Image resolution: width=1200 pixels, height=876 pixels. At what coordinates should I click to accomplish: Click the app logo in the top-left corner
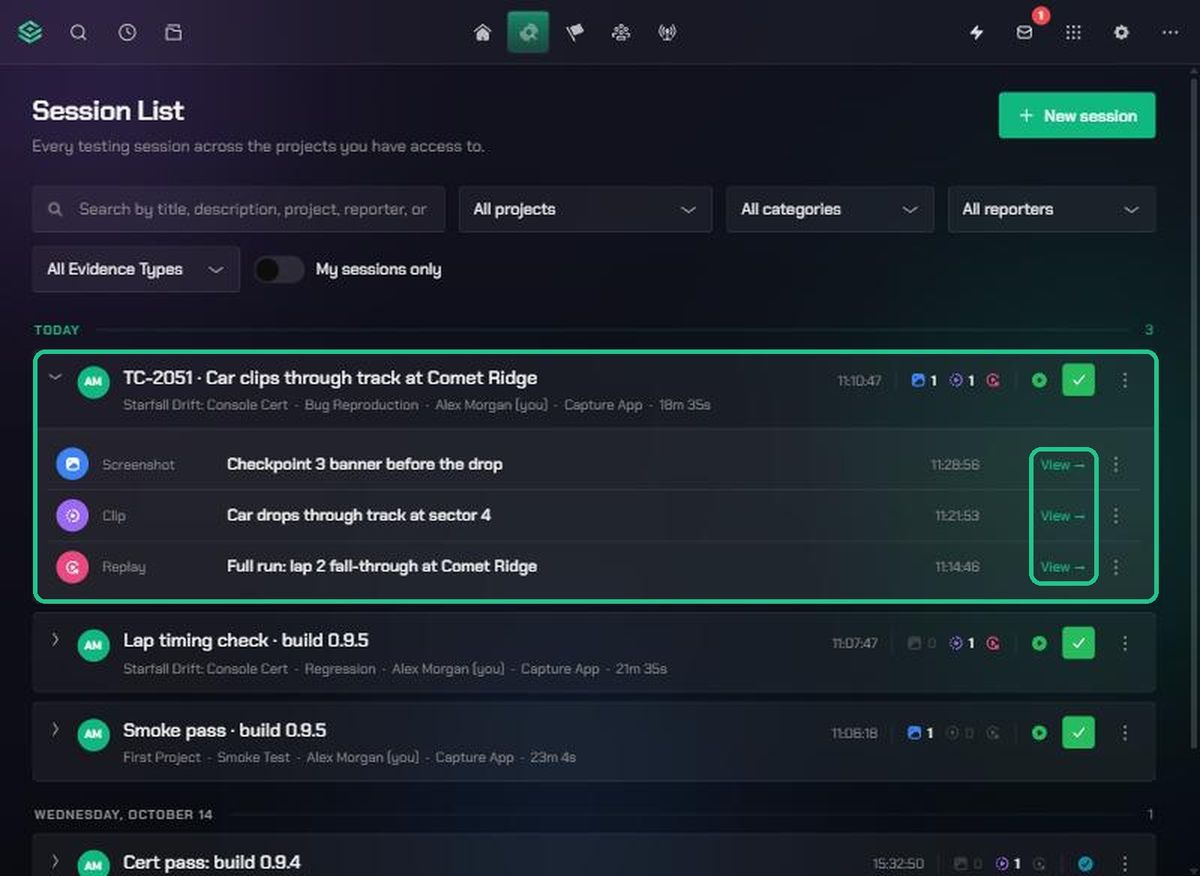click(x=30, y=32)
